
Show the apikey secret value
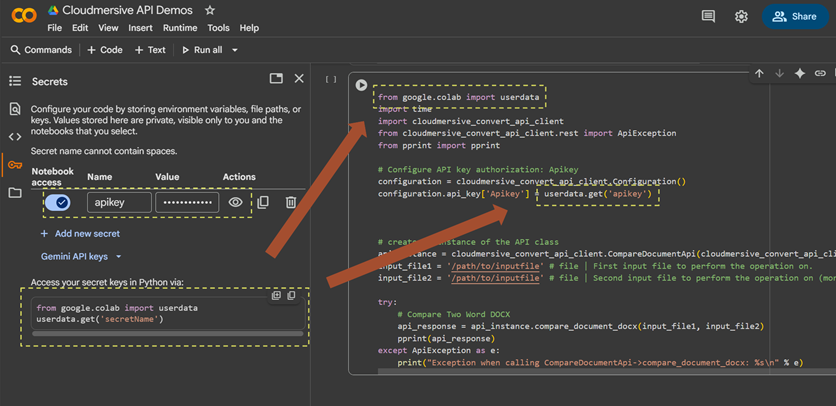click(236, 202)
